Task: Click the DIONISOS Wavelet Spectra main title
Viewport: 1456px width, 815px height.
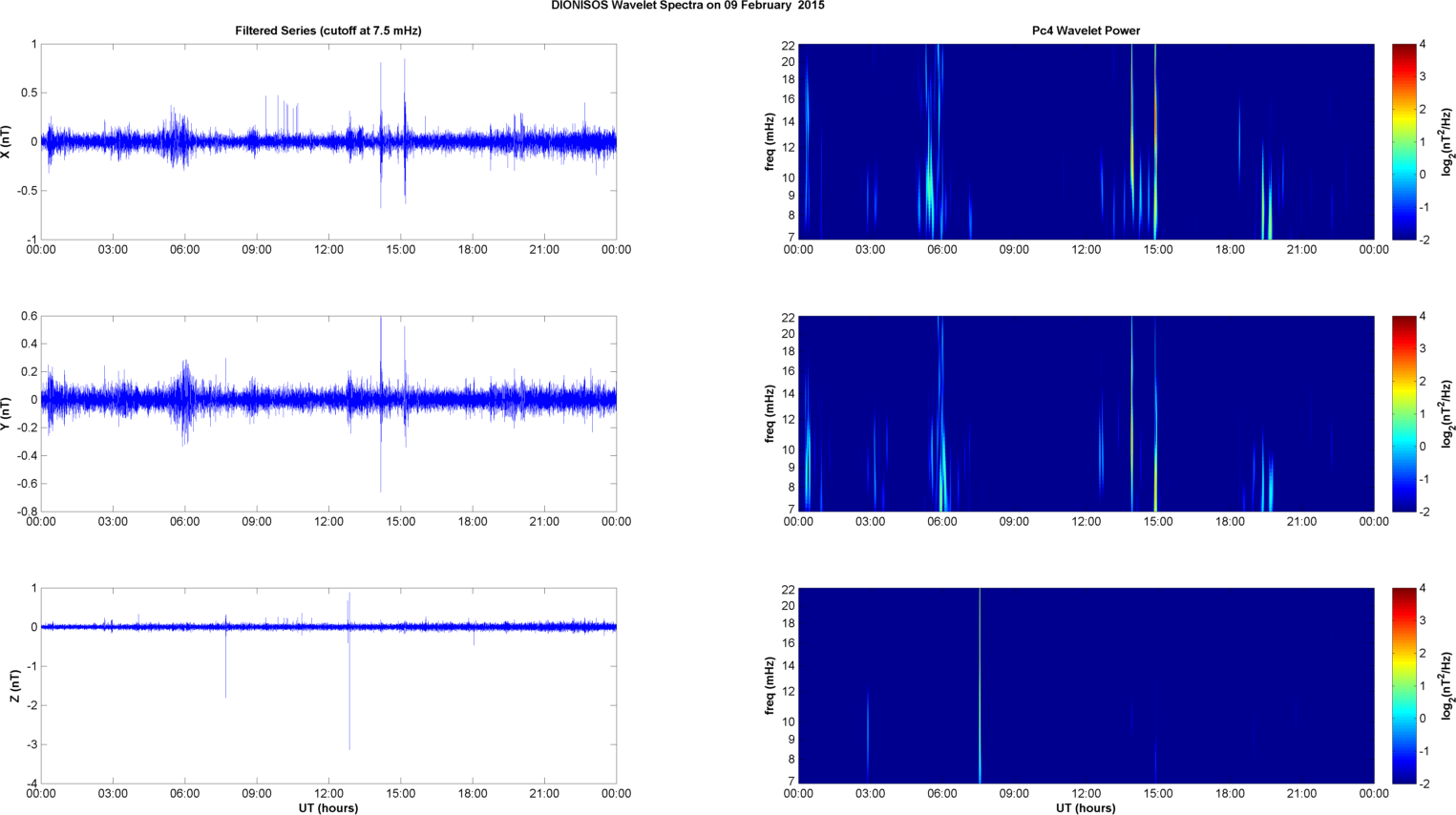Action: (x=687, y=6)
